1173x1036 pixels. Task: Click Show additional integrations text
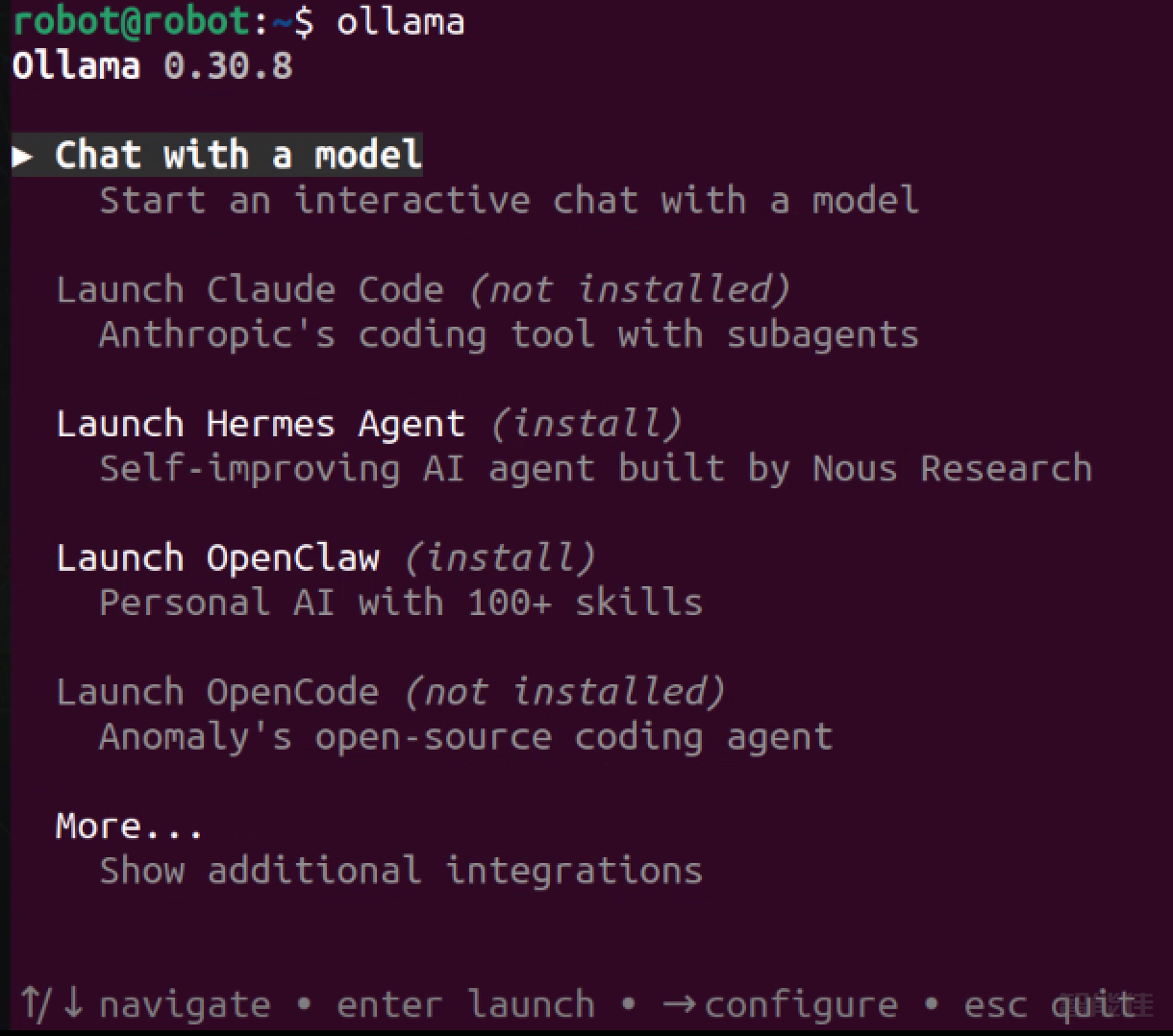pos(401,871)
